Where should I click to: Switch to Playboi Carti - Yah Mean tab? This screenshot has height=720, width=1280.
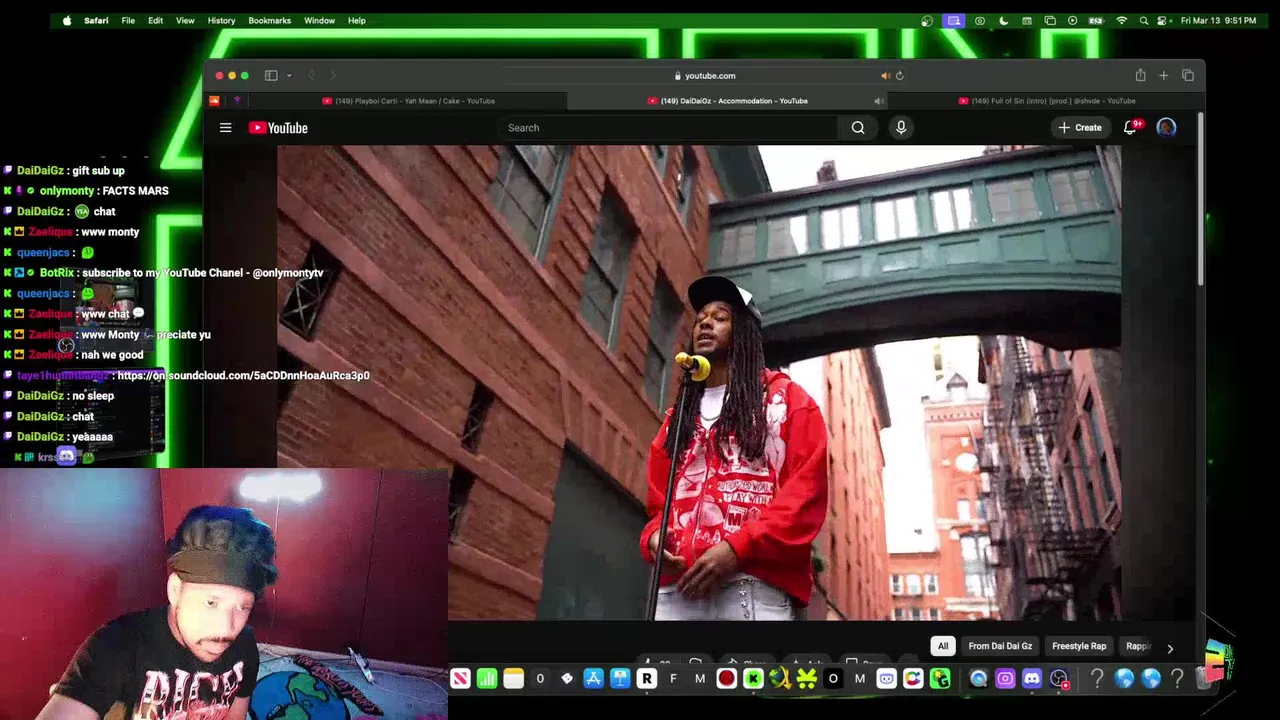pyautogui.click(x=408, y=101)
